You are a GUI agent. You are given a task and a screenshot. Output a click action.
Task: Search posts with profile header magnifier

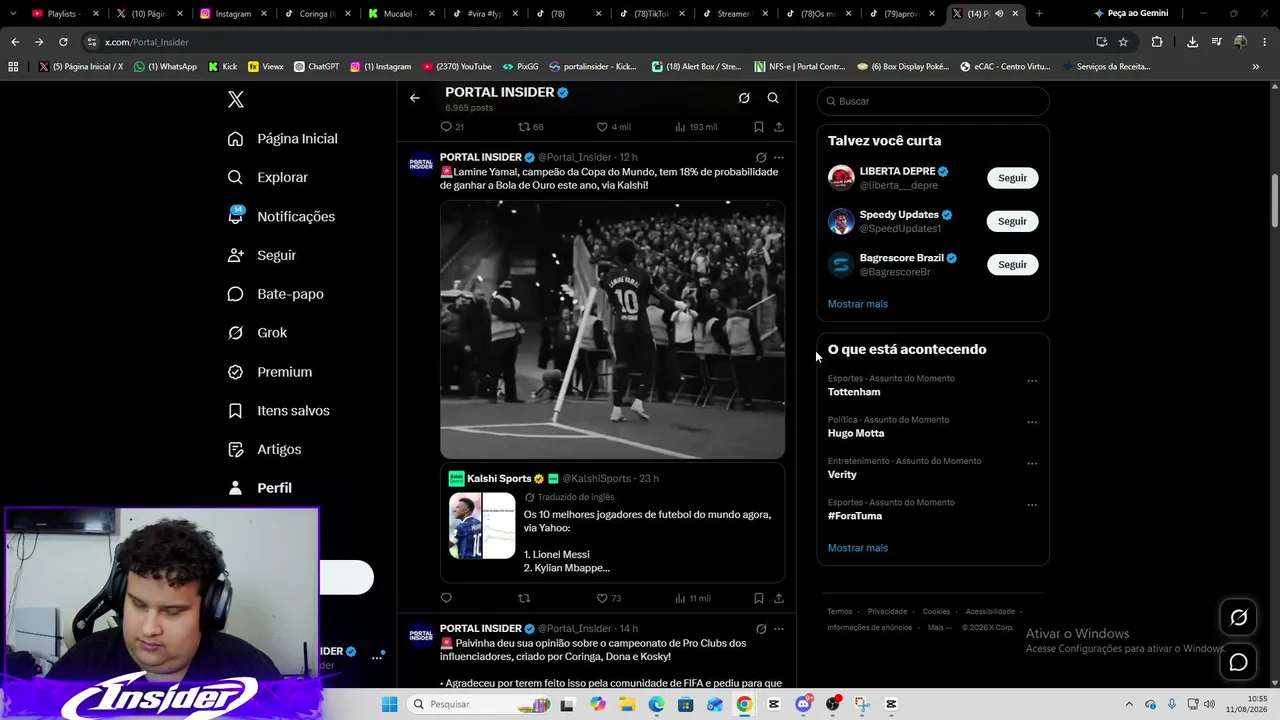click(x=773, y=98)
